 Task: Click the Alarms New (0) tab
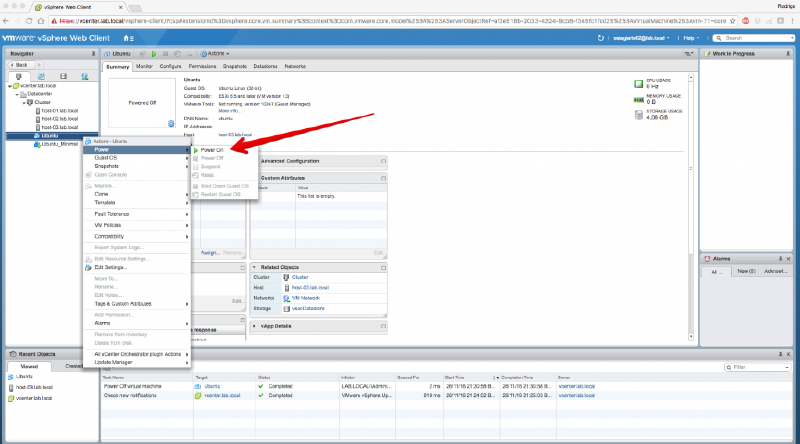(x=746, y=272)
